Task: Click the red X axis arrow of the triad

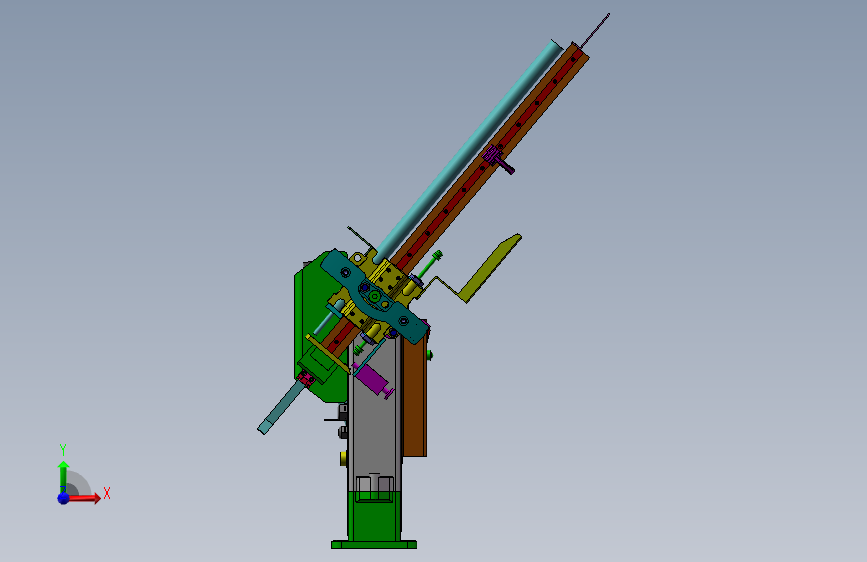Action: (x=84, y=498)
